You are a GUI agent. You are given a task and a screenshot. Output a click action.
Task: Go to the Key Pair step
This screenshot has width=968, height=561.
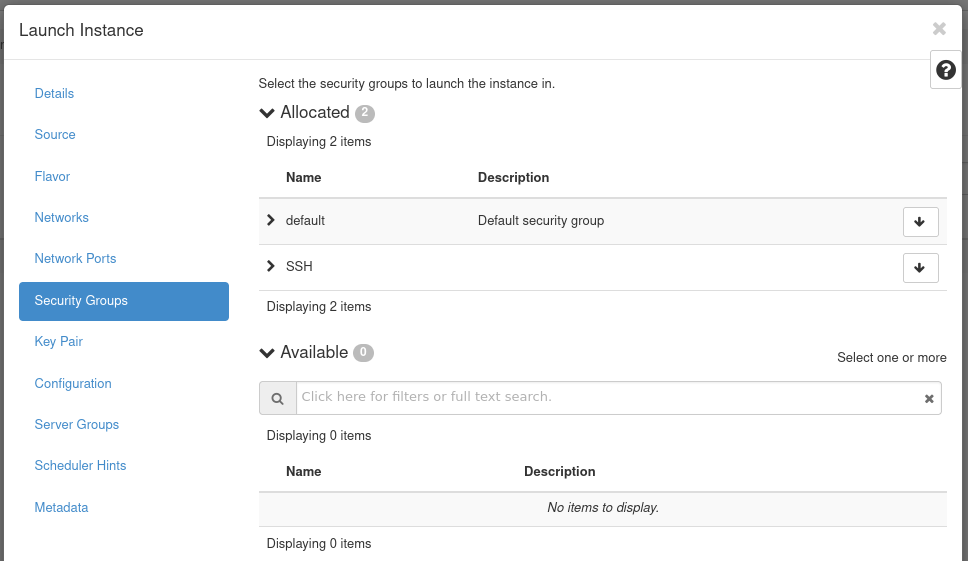click(x=58, y=341)
